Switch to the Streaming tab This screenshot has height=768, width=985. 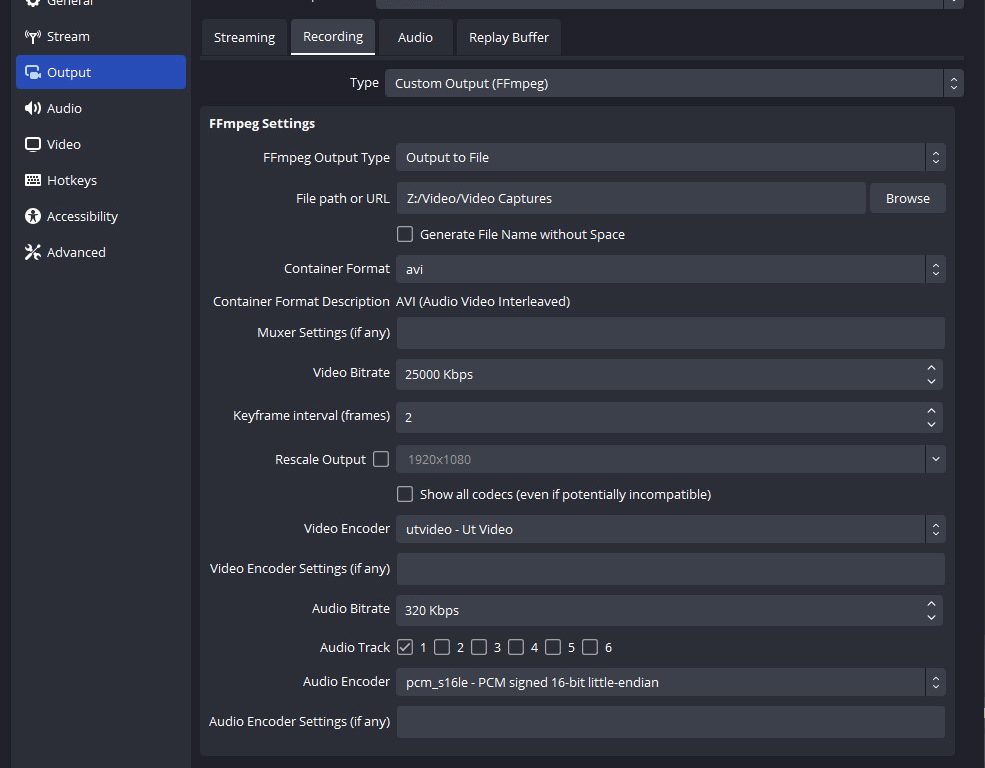point(244,37)
